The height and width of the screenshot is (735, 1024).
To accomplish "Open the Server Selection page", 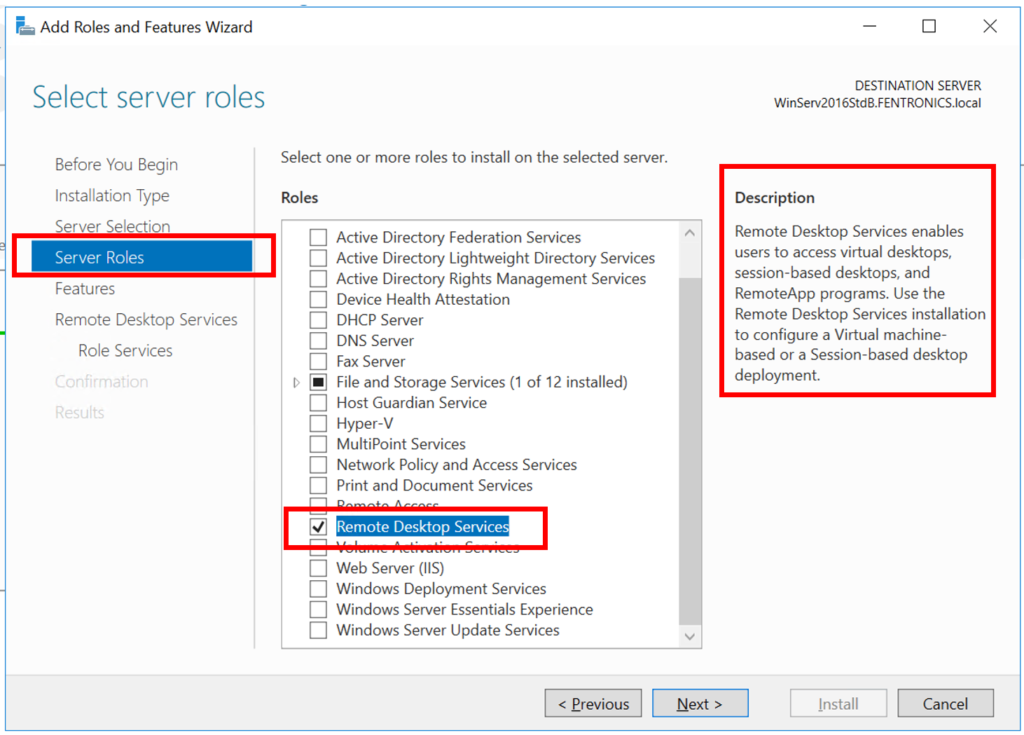I will tap(112, 226).
